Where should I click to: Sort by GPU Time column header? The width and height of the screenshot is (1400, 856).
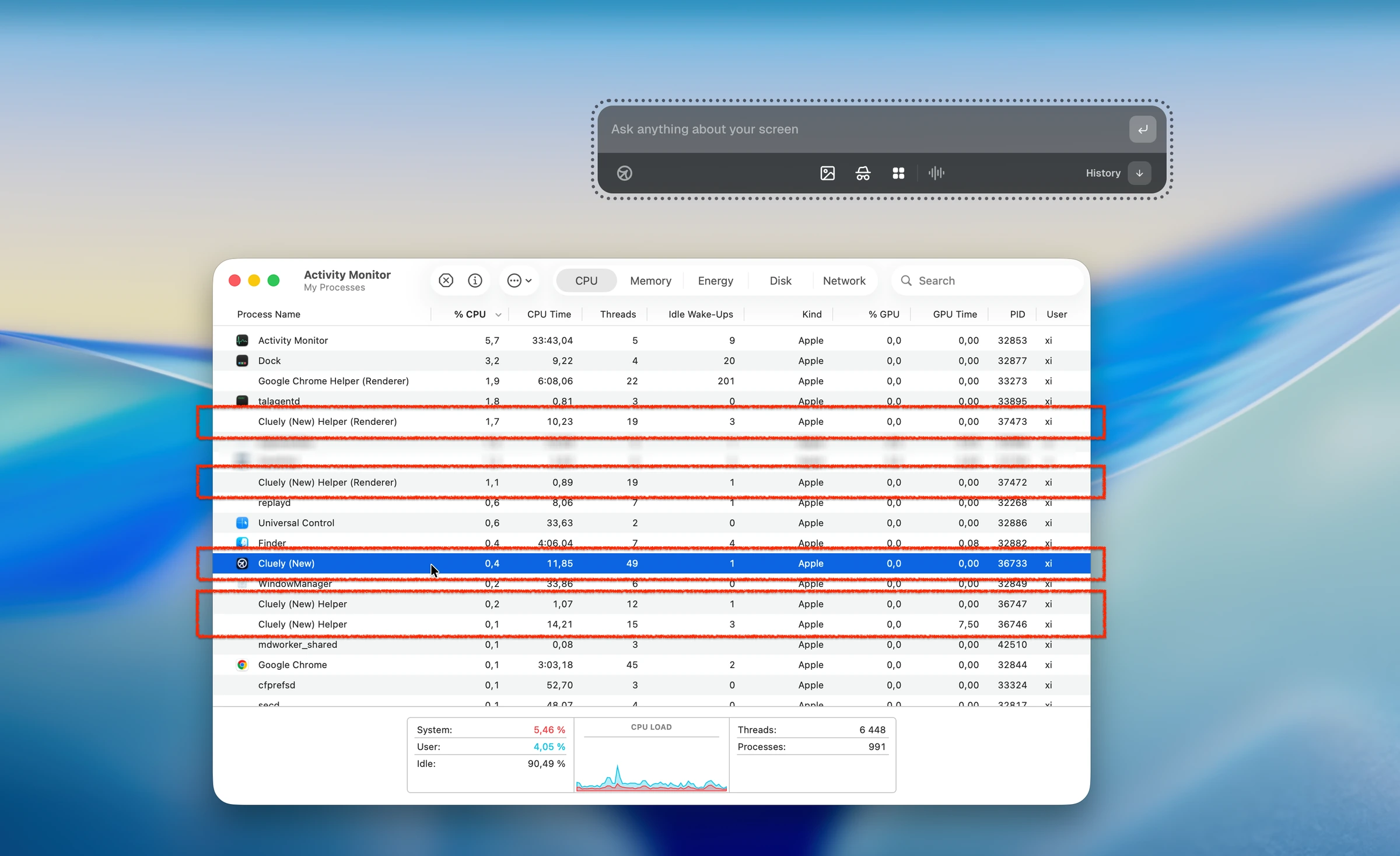pyautogui.click(x=954, y=315)
